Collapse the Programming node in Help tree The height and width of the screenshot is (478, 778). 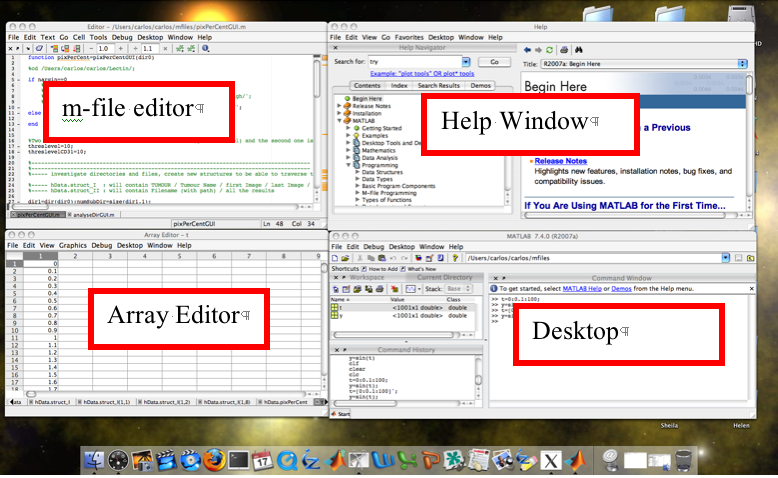coord(348,165)
